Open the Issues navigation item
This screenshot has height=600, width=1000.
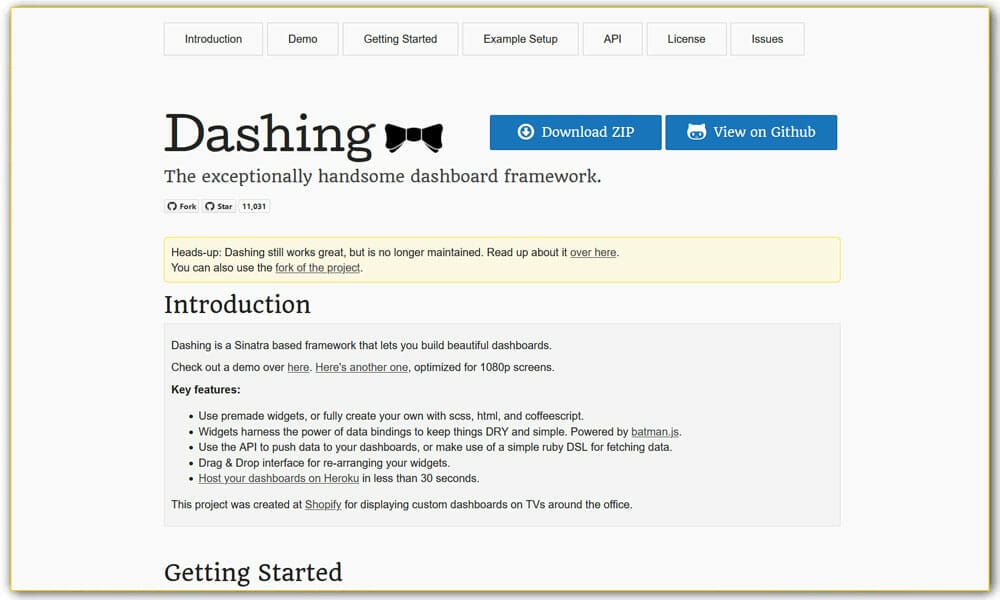[x=767, y=38]
